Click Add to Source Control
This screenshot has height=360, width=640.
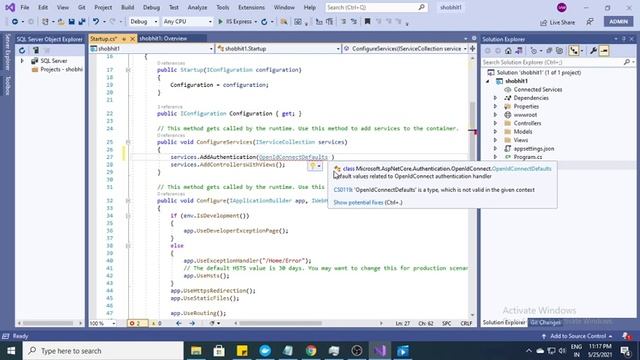pos(578,336)
